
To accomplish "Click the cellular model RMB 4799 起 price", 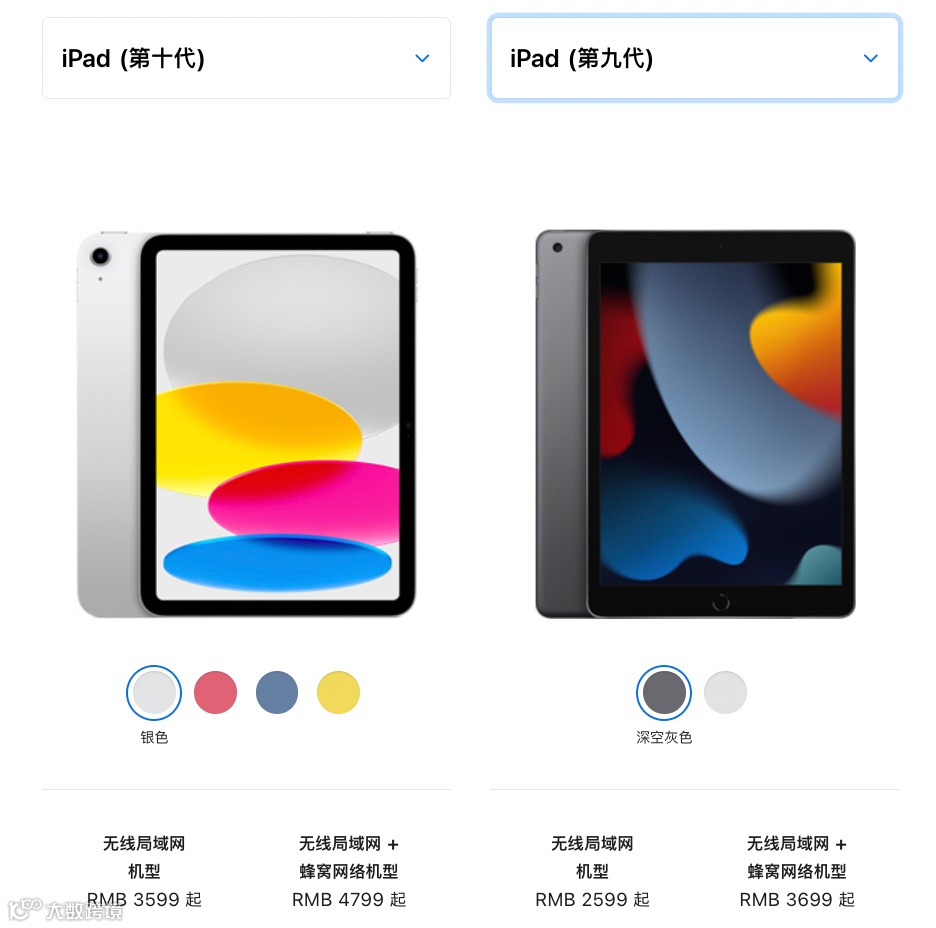I will [349, 899].
